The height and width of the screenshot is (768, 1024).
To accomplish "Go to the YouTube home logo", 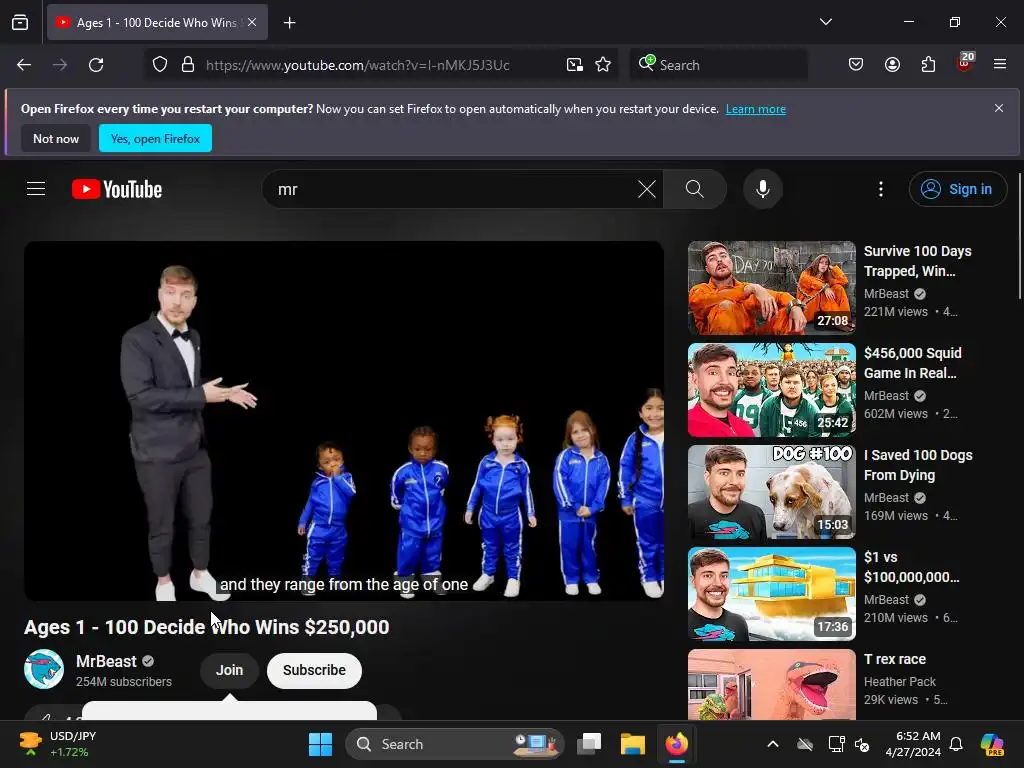I will pyautogui.click(x=117, y=189).
